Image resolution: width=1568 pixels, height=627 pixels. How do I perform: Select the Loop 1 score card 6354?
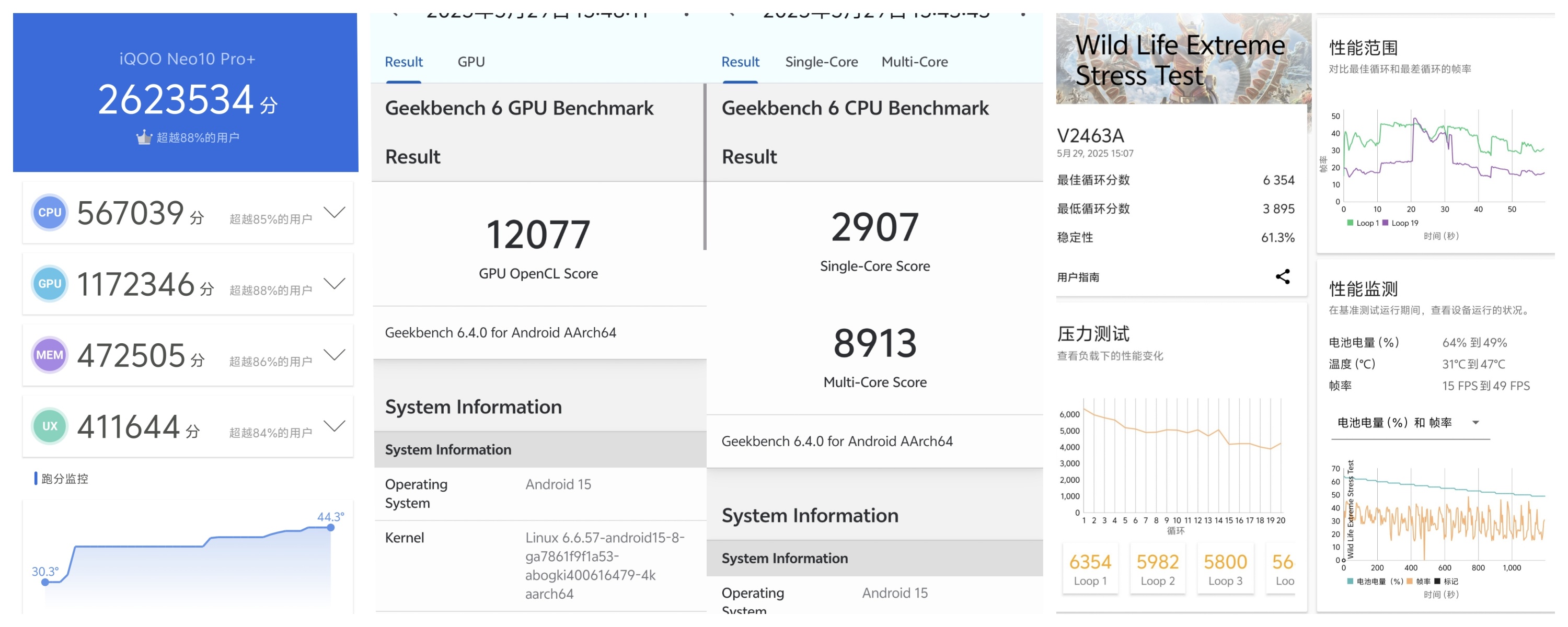(1090, 568)
